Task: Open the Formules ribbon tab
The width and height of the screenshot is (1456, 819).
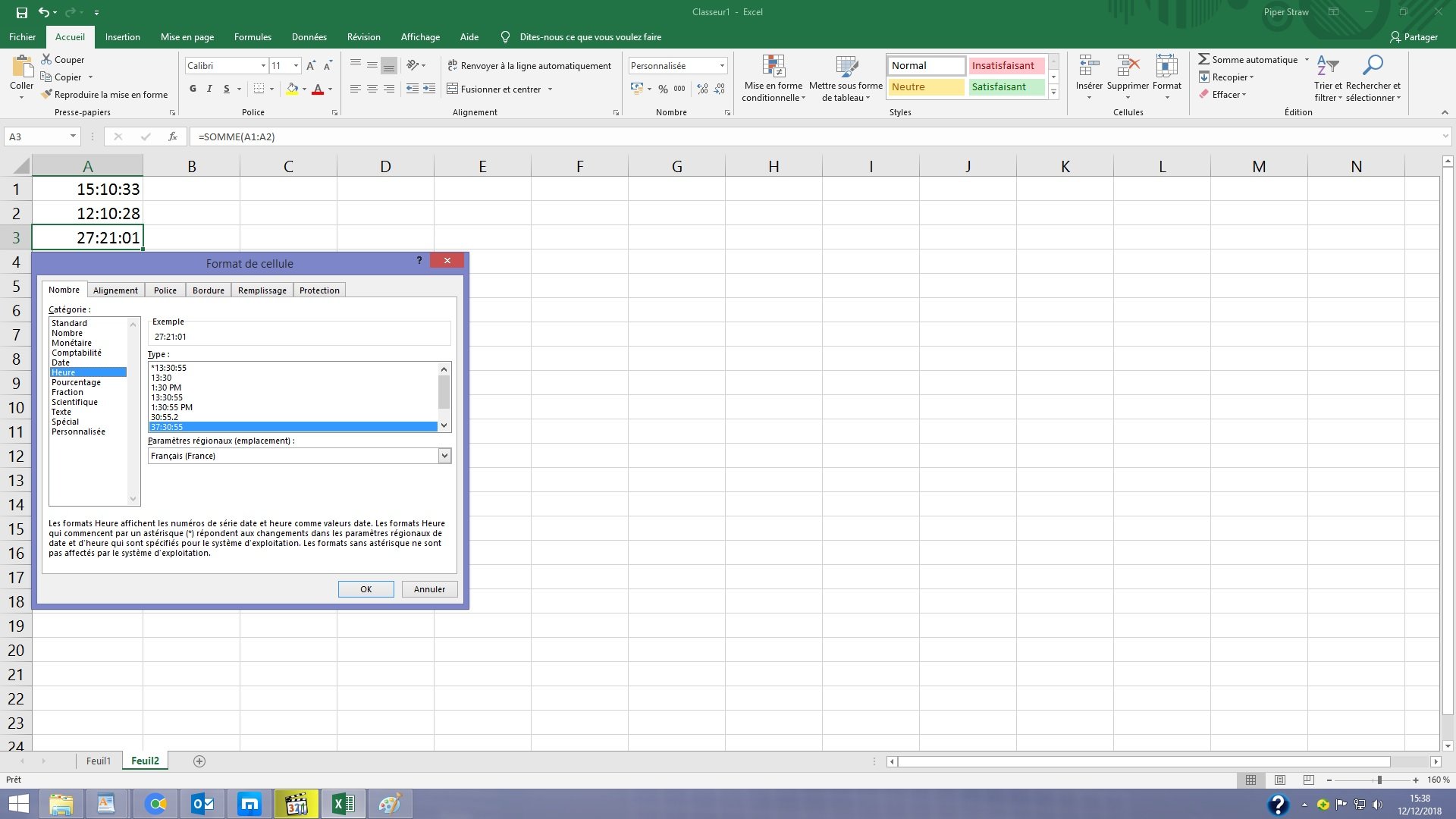Action: 253,37
